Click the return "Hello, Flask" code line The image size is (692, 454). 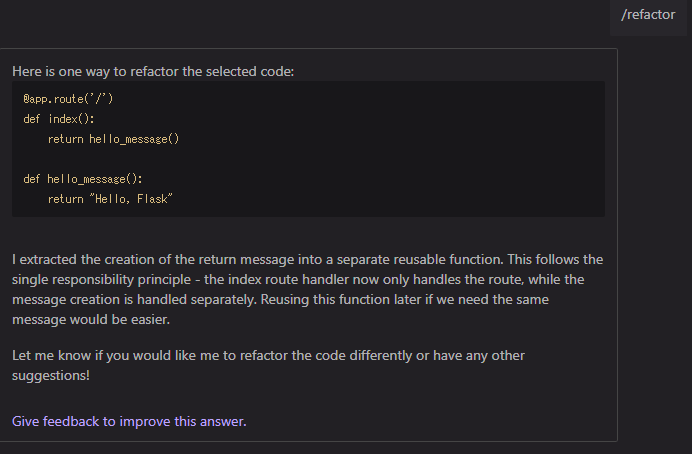(110, 199)
